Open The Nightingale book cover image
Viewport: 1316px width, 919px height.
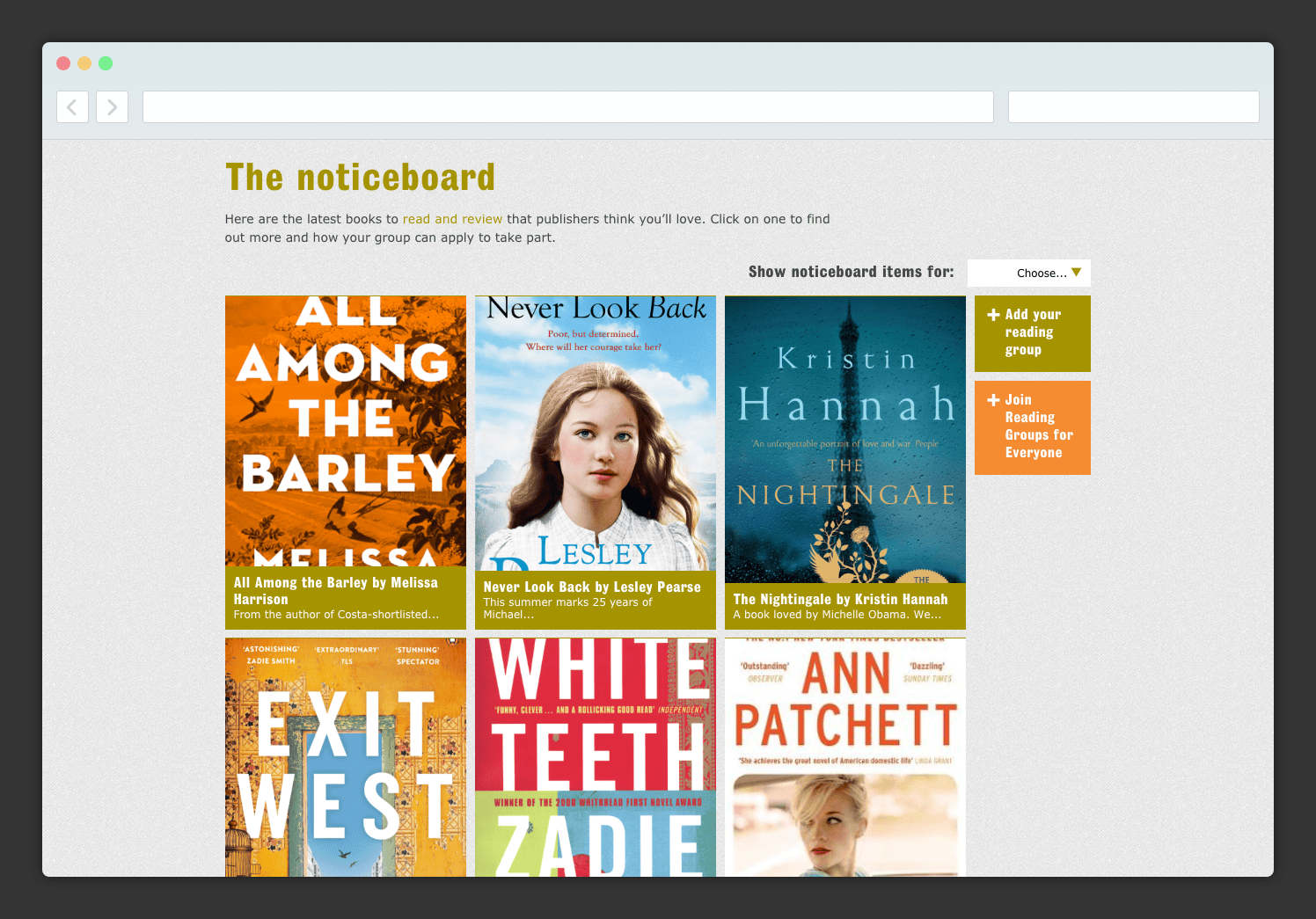click(845, 439)
